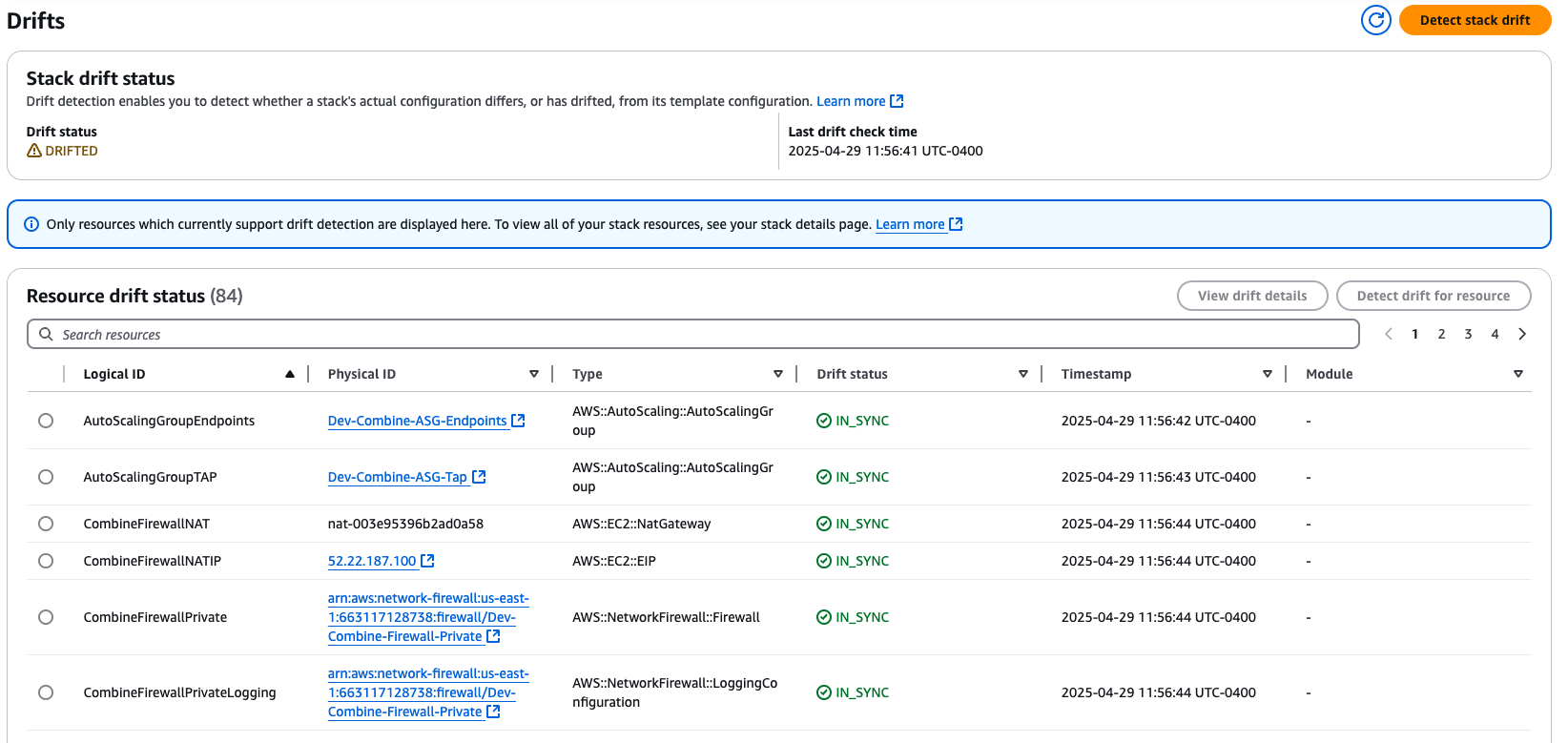Select the CombineFirewallPrivateLogging radio button
The width and height of the screenshot is (1568, 743).
point(46,692)
